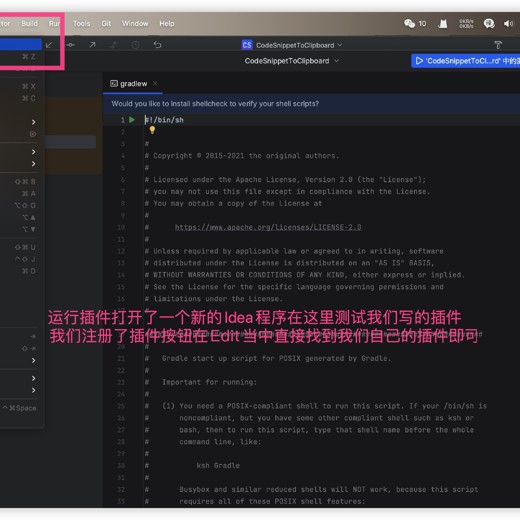520x520 pixels.
Task: Click 'Busybox and similar reduced shells' line
Action: [312, 489]
